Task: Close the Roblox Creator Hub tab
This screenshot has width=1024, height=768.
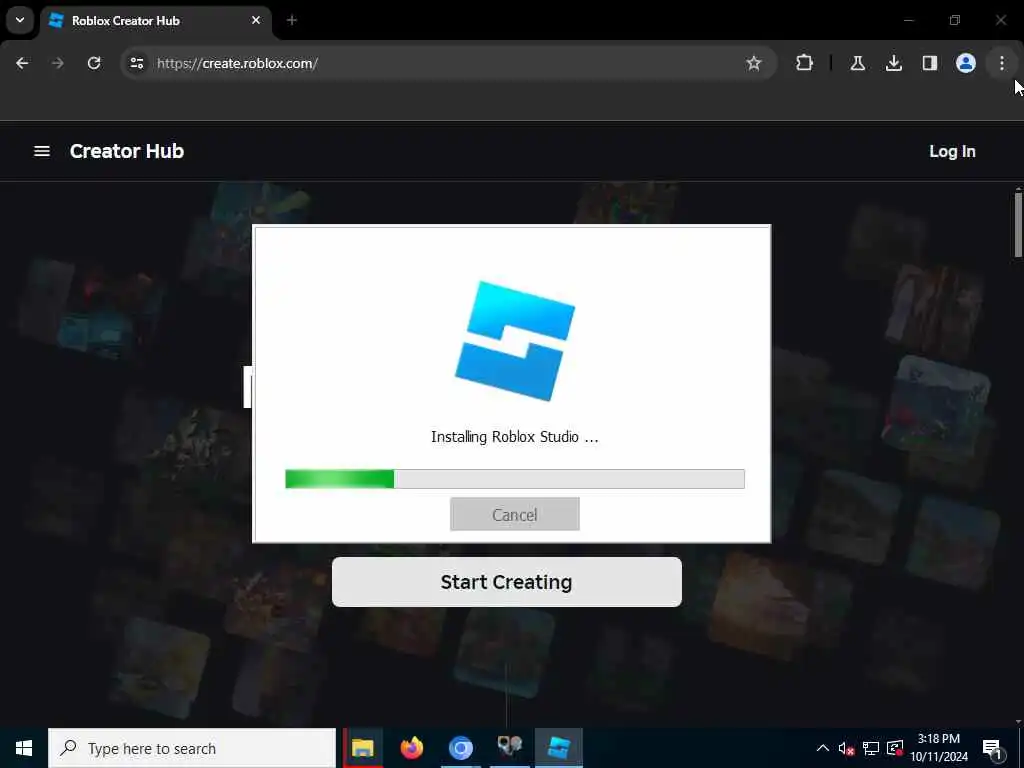Action: click(x=256, y=20)
